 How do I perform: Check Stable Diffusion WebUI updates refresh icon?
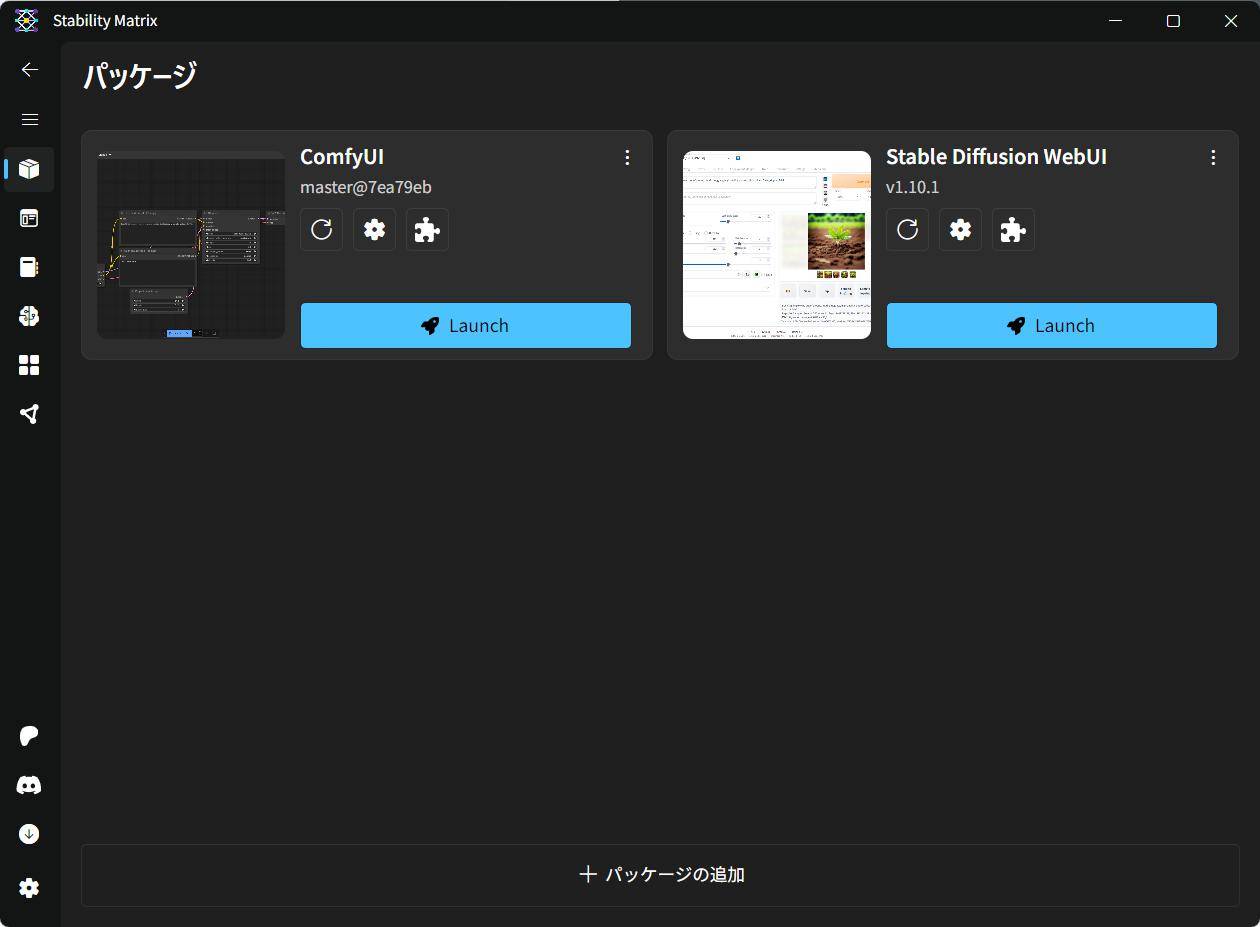[907, 230]
